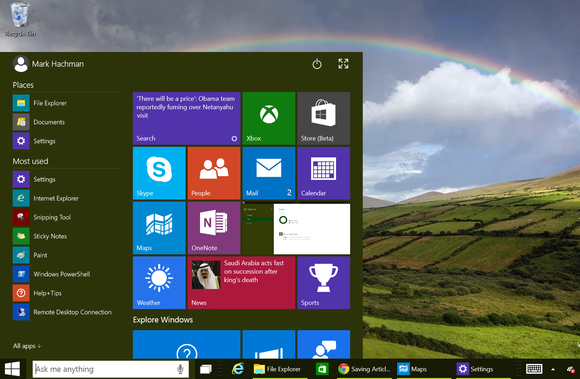This screenshot has width=580, height=379.
Task: Click the Power button icon
Action: point(317,64)
